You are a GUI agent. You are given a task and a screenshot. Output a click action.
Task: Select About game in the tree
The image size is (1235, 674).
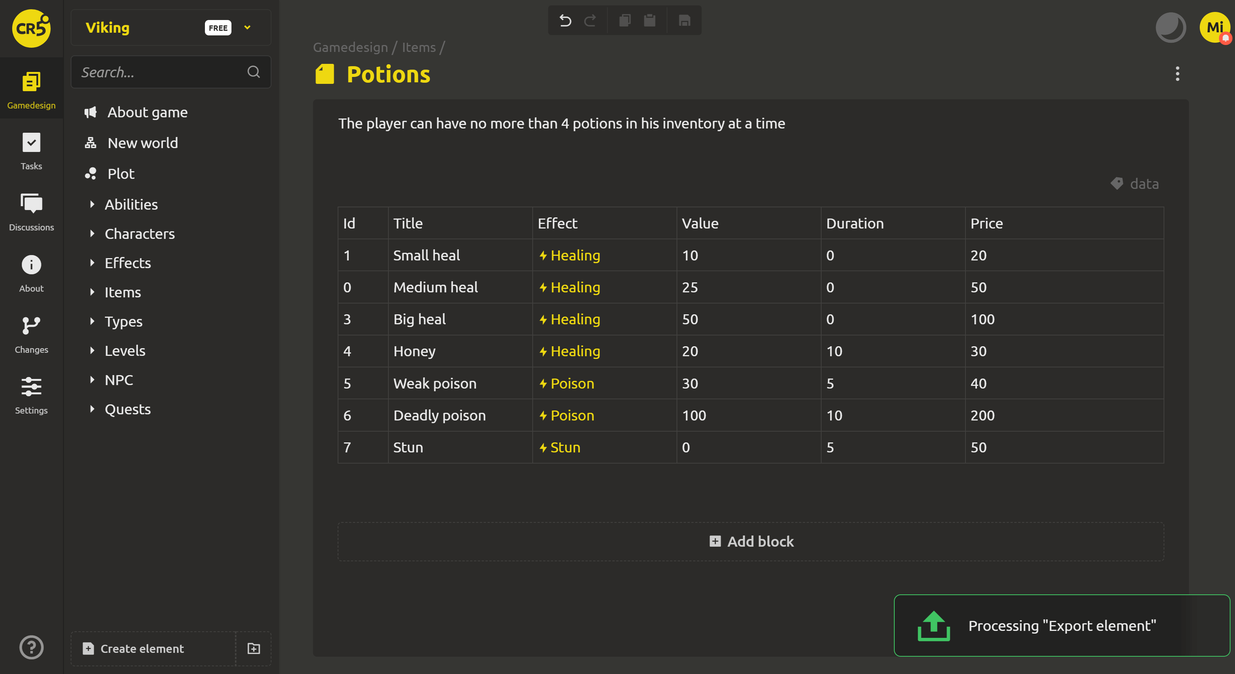(x=147, y=112)
